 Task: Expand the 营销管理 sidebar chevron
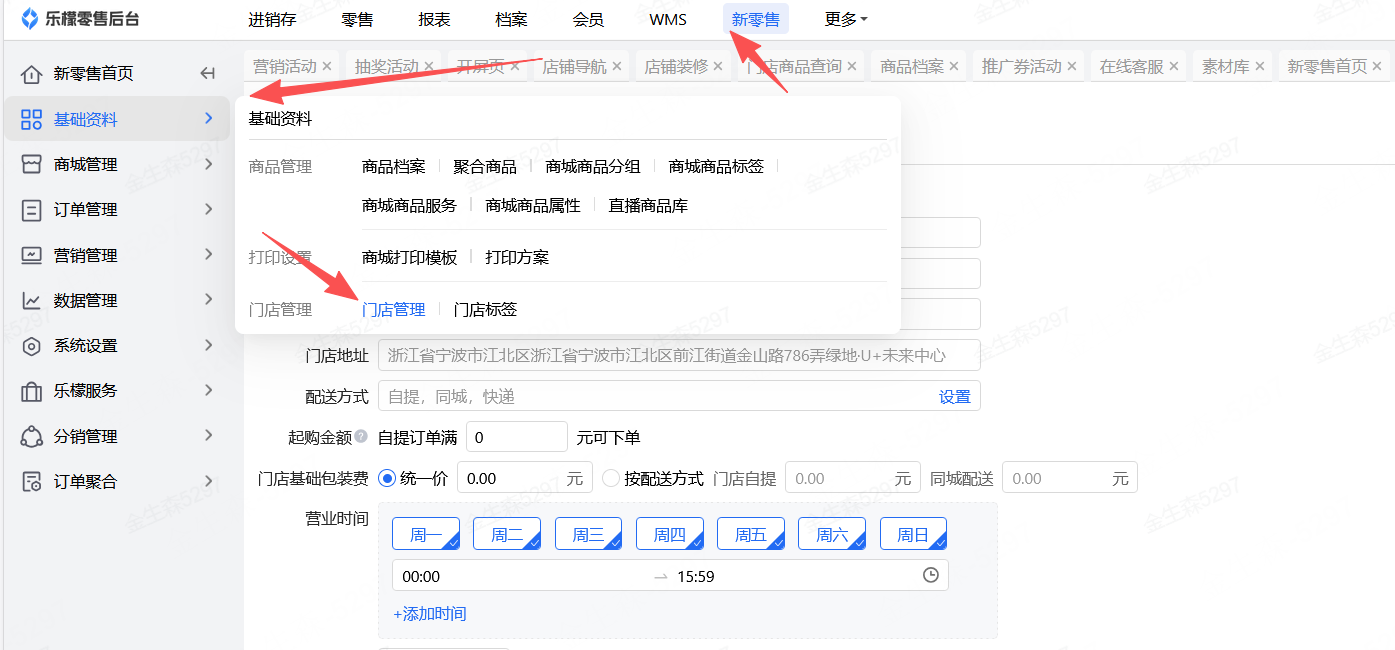(208, 254)
